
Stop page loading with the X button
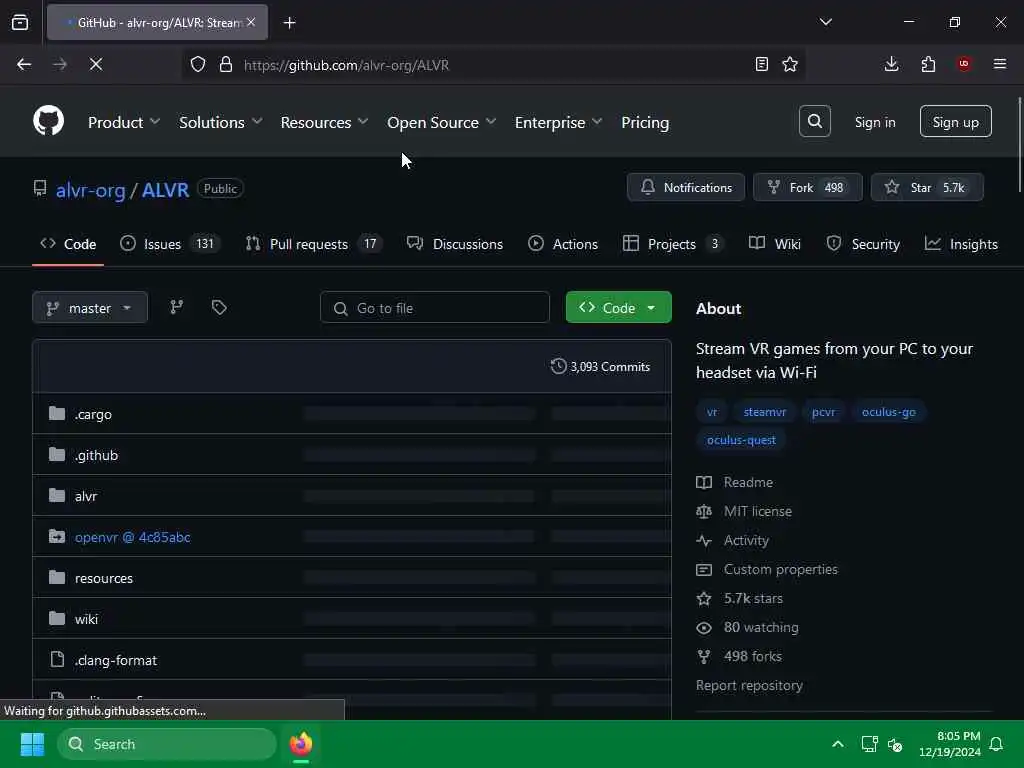click(96, 64)
